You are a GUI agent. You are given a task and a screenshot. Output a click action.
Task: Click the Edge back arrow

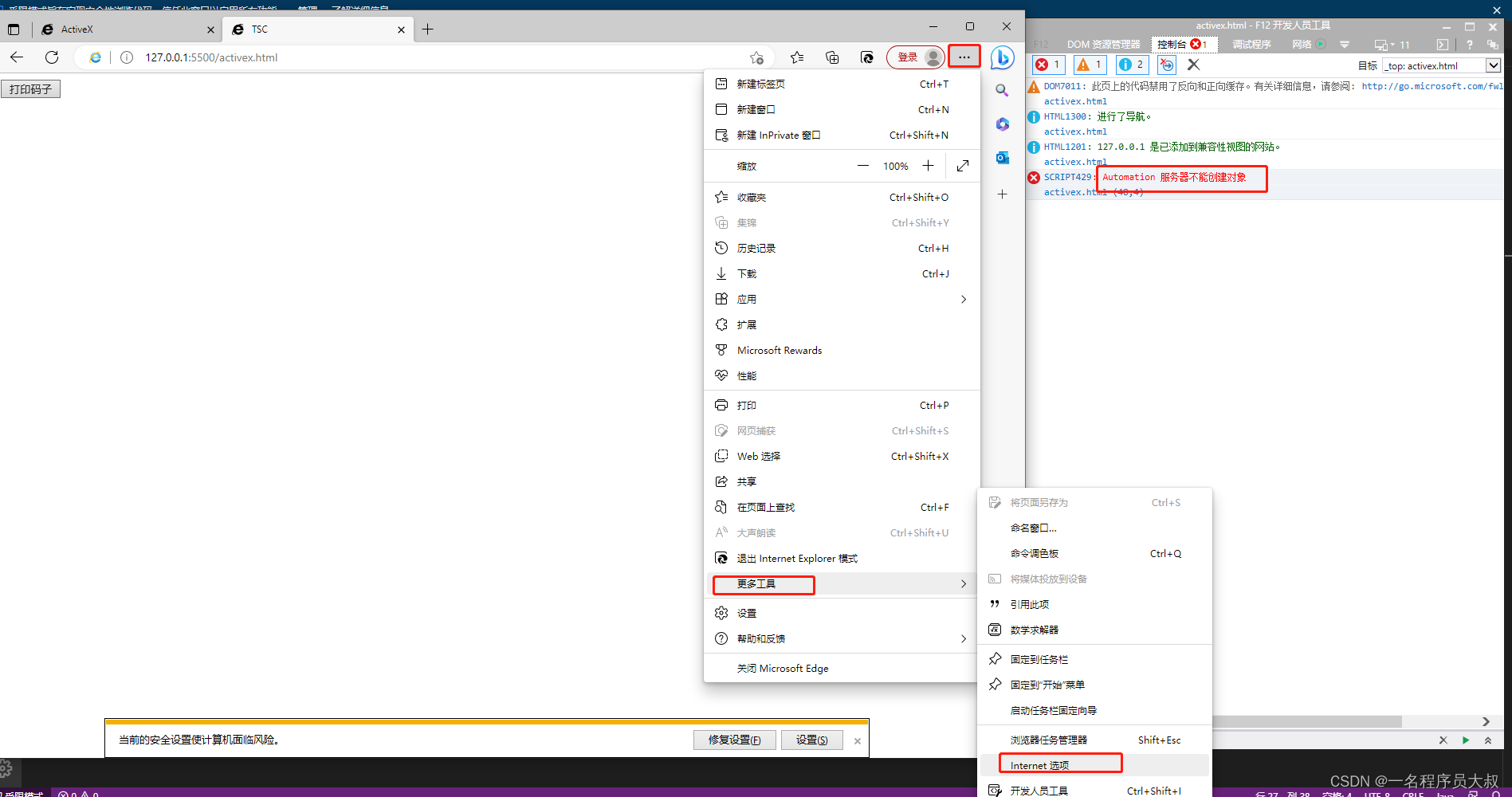point(17,57)
